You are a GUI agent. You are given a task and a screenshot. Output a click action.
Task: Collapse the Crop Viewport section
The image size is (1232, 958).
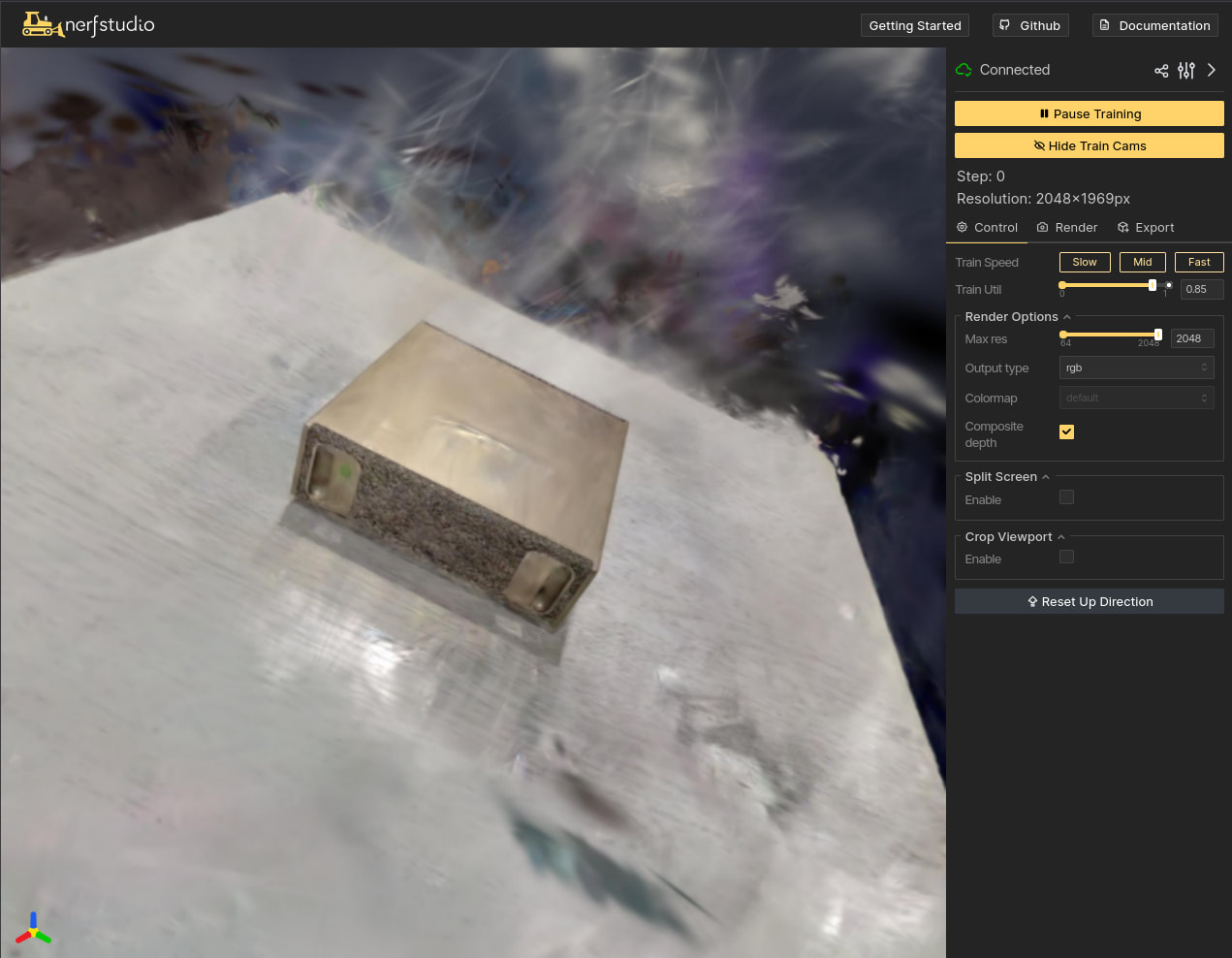click(x=1015, y=536)
